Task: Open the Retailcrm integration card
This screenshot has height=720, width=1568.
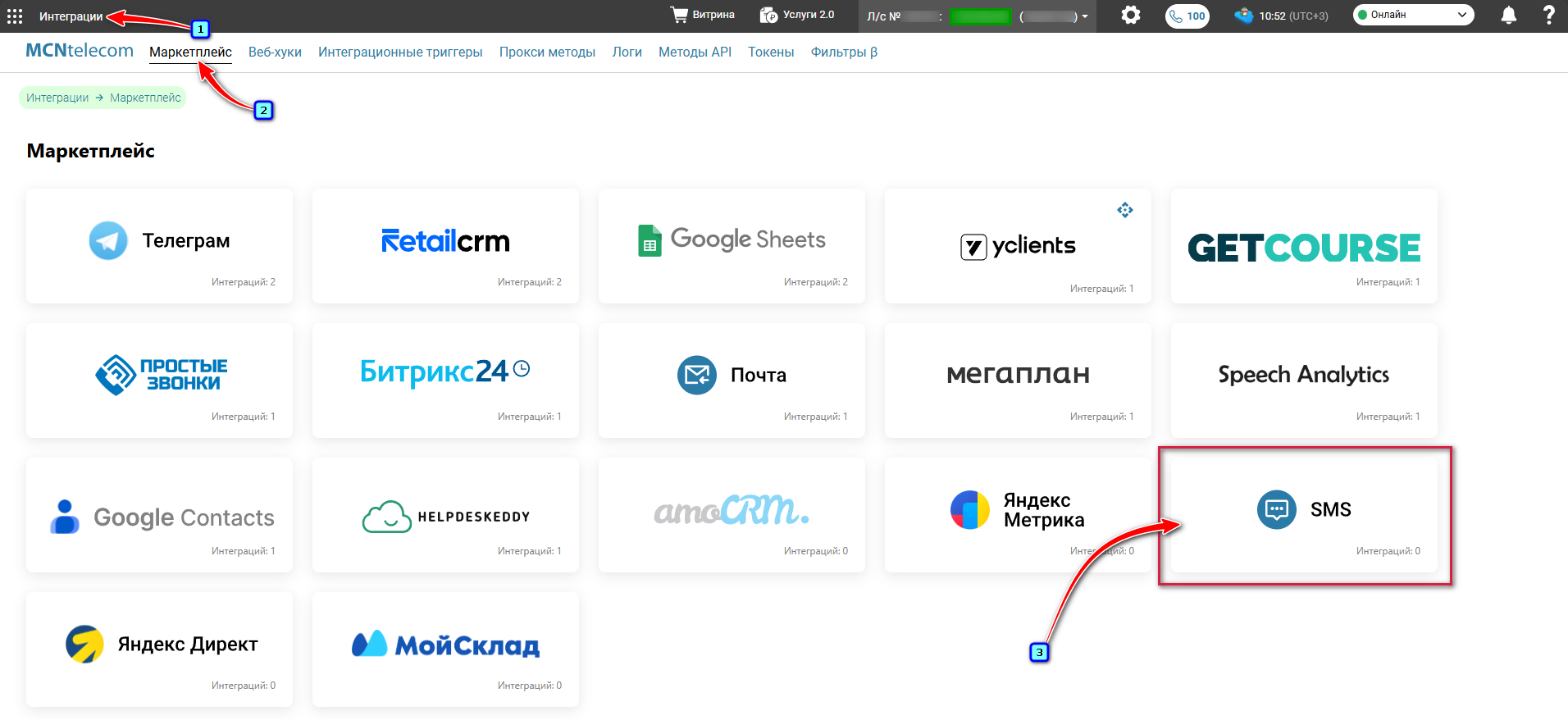Action: tap(445, 246)
